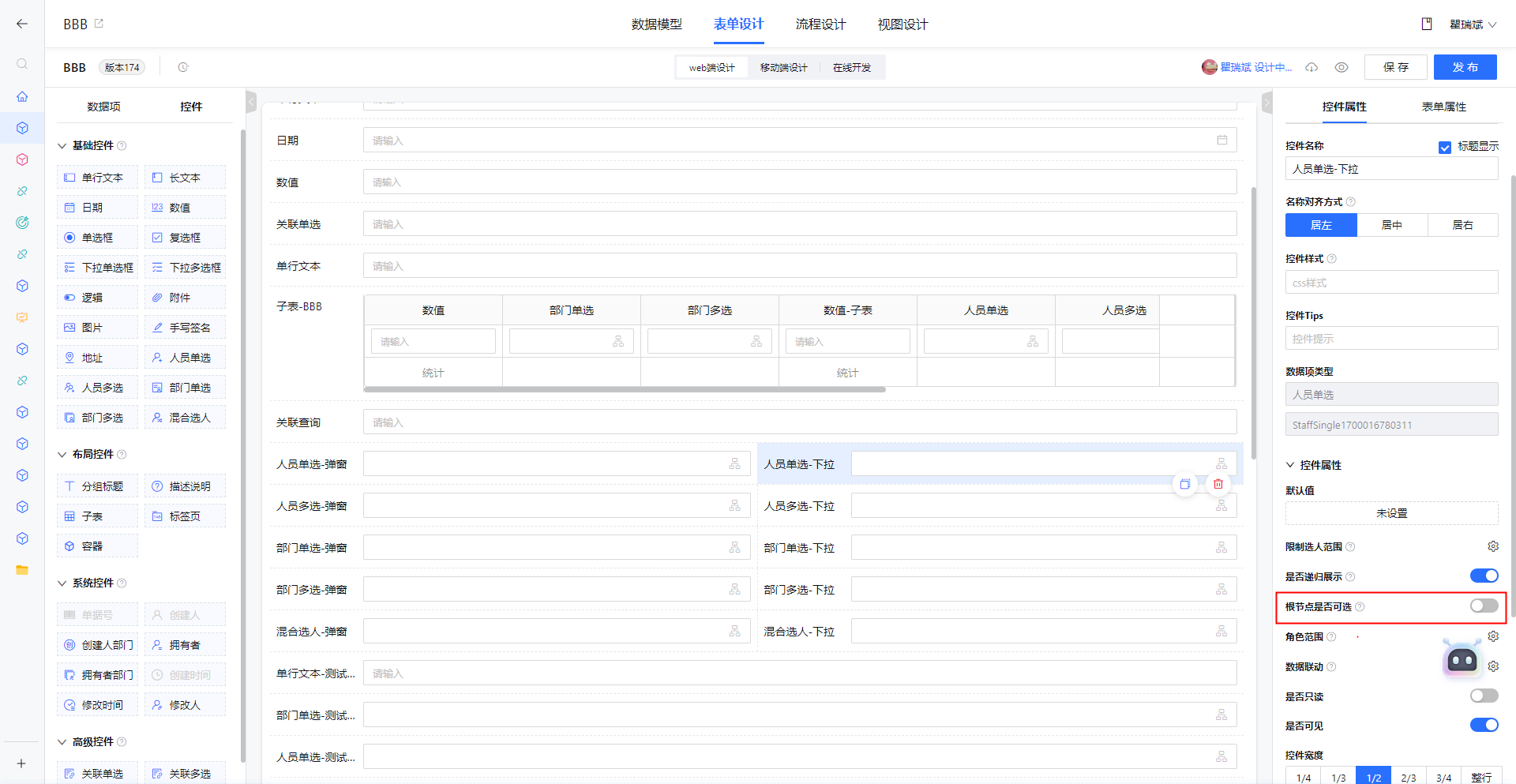The image size is (1516, 784).
Task: Set control width to 1/4
Action: (1304, 777)
